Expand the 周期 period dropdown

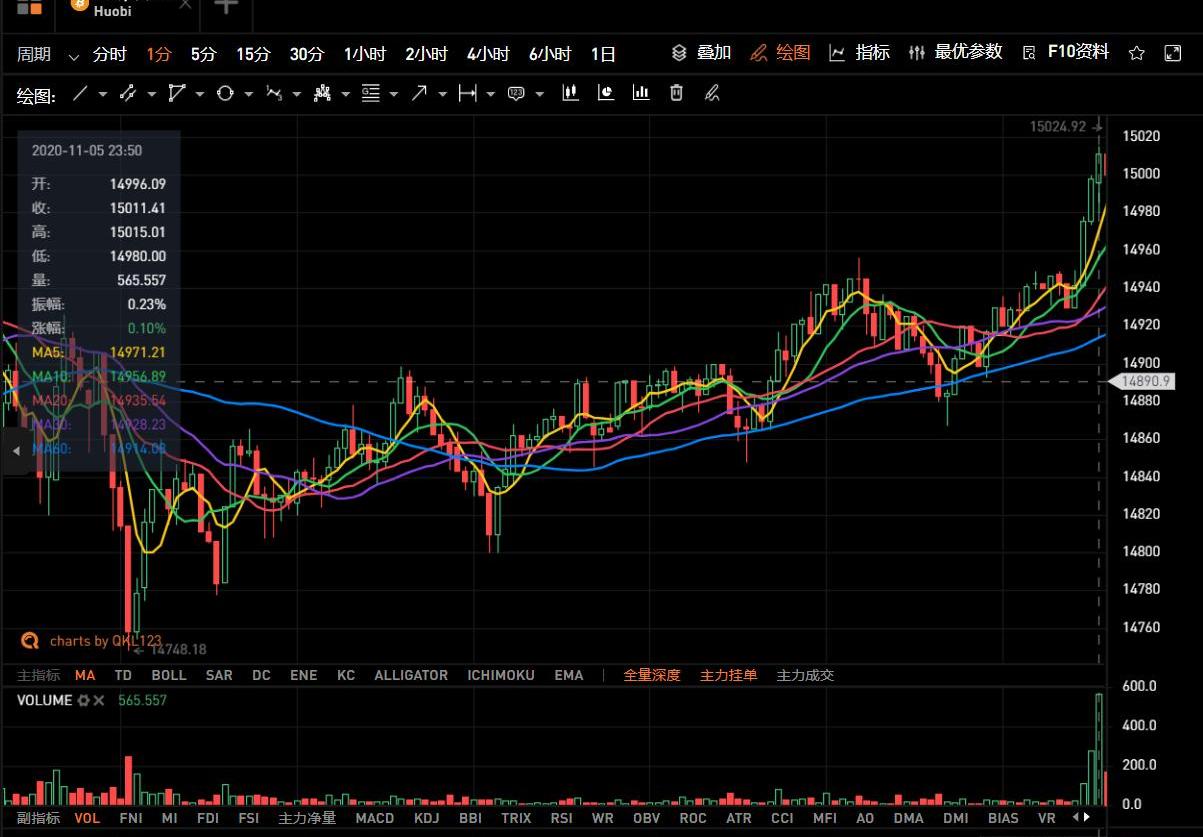coord(73,55)
